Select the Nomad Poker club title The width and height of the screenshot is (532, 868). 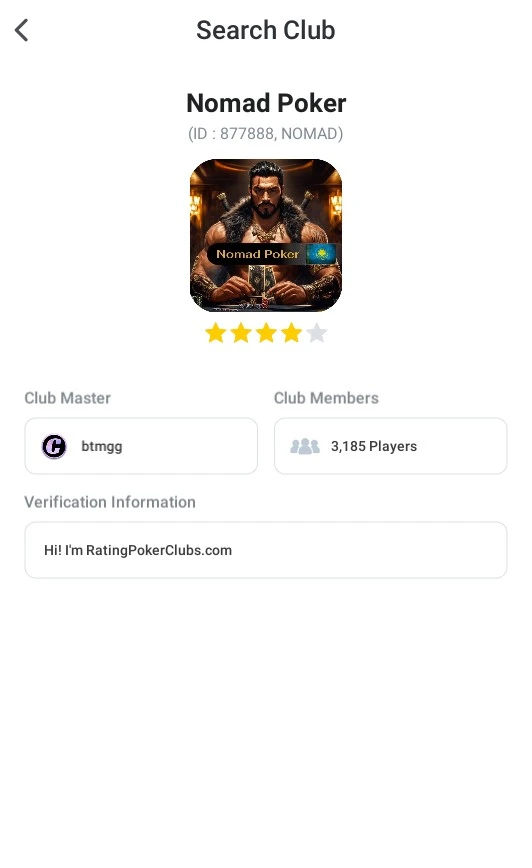point(266,103)
